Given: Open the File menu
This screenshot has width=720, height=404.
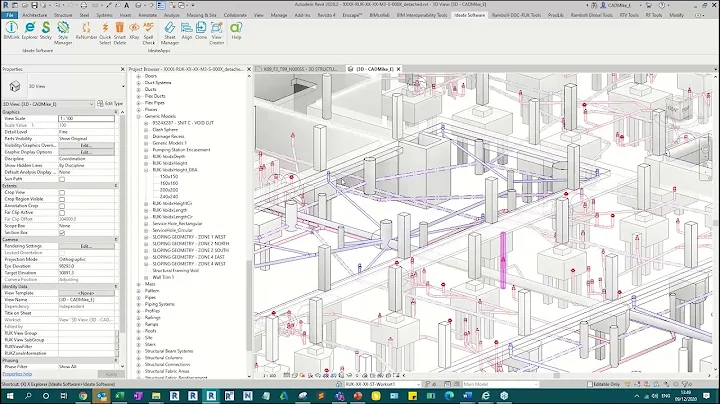Looking at the screenshot, I should pos(10,15).
